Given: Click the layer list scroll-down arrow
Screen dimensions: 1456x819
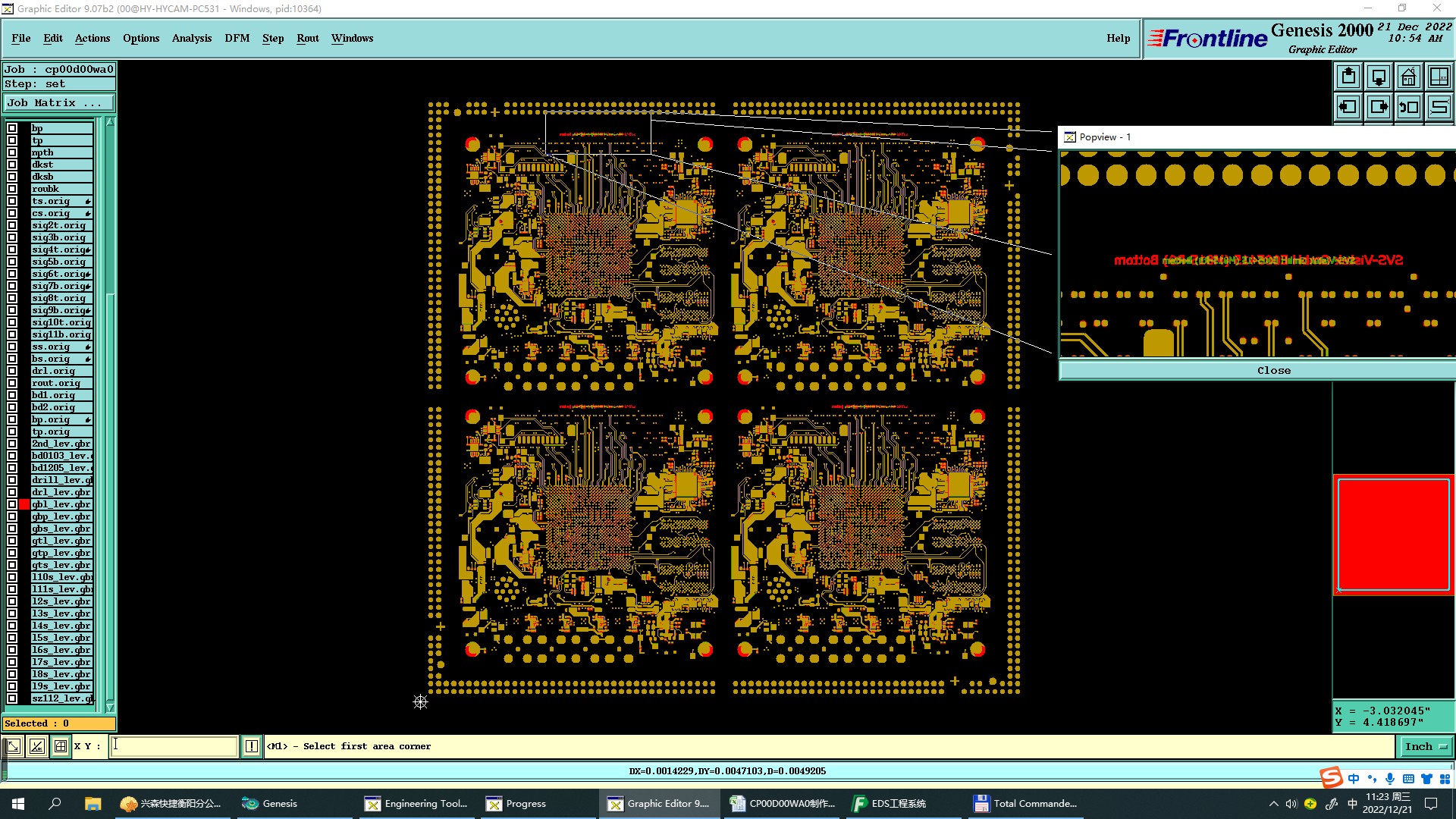Looking at the screenshot, I should tap(110, 708).
